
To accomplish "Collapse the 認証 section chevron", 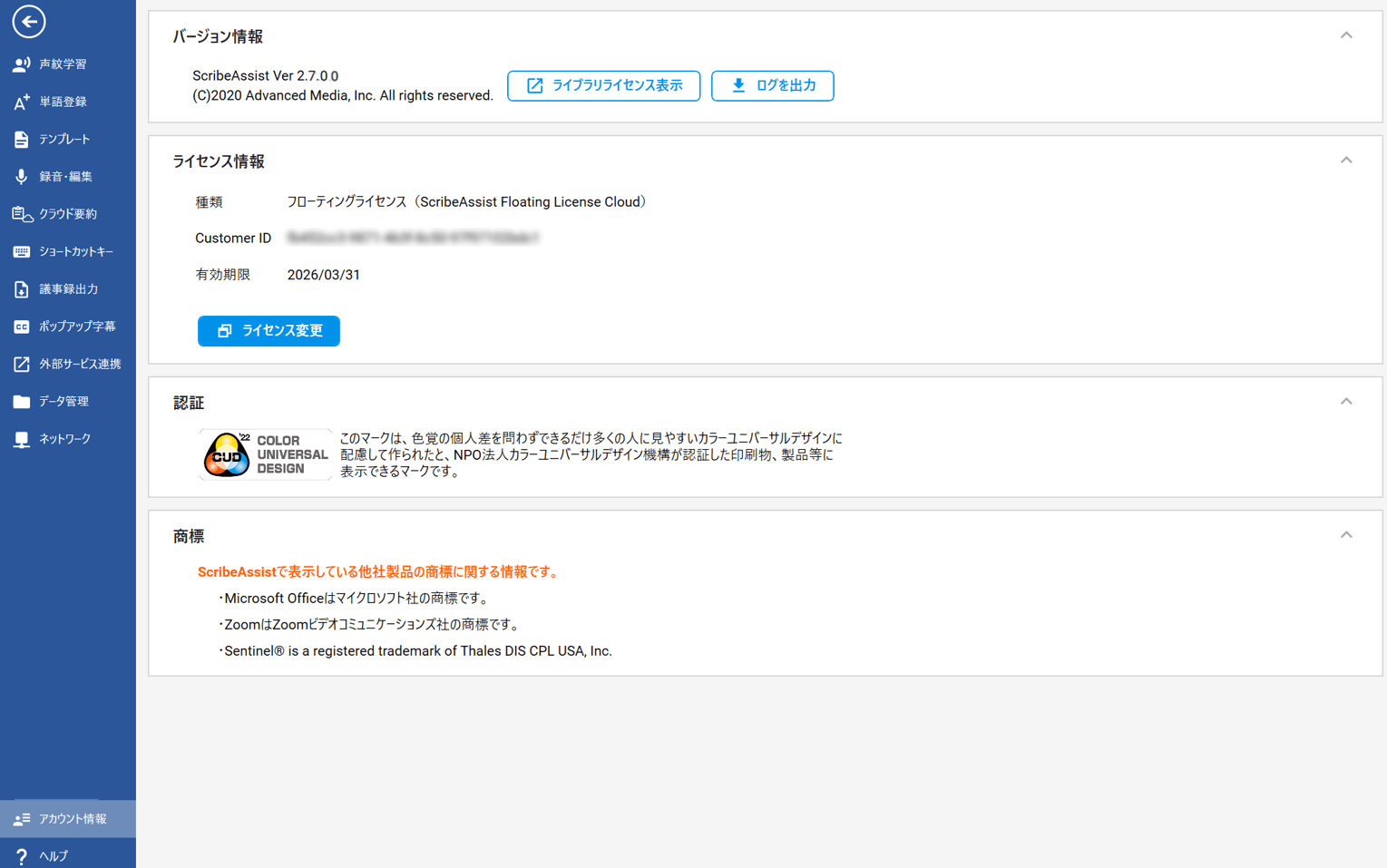I will pos(1346,402).
